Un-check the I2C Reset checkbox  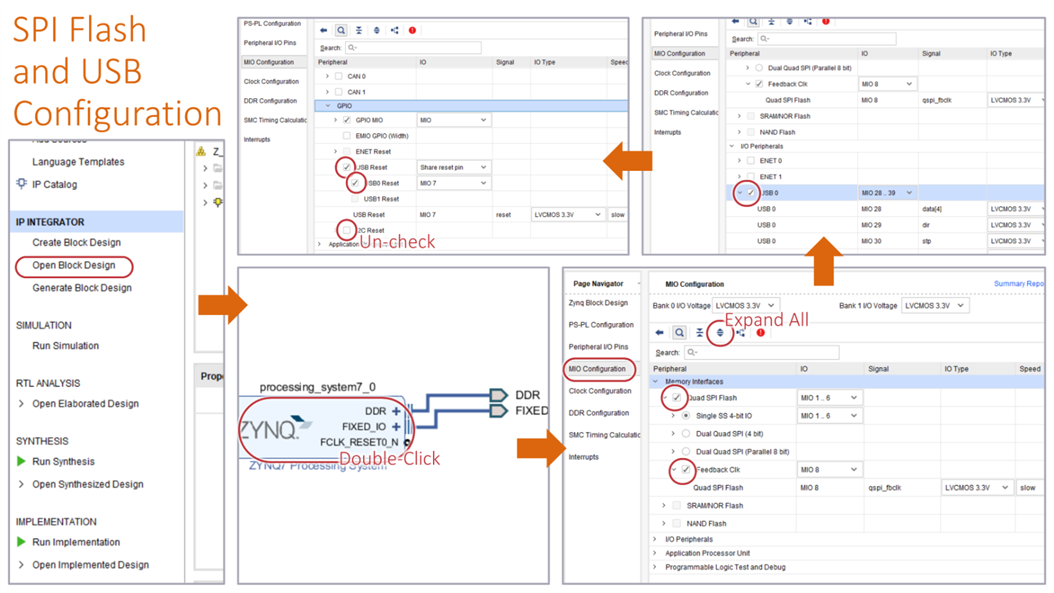(347, 231)
